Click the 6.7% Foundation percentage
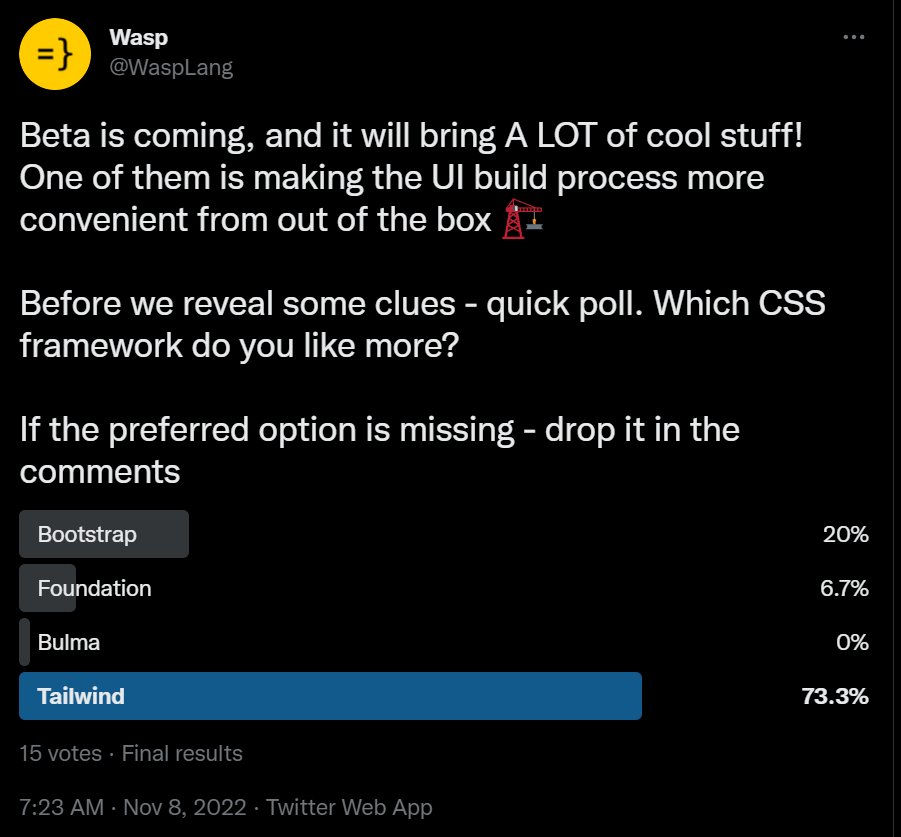The image size is (901, 837). [x=844, y=588]
